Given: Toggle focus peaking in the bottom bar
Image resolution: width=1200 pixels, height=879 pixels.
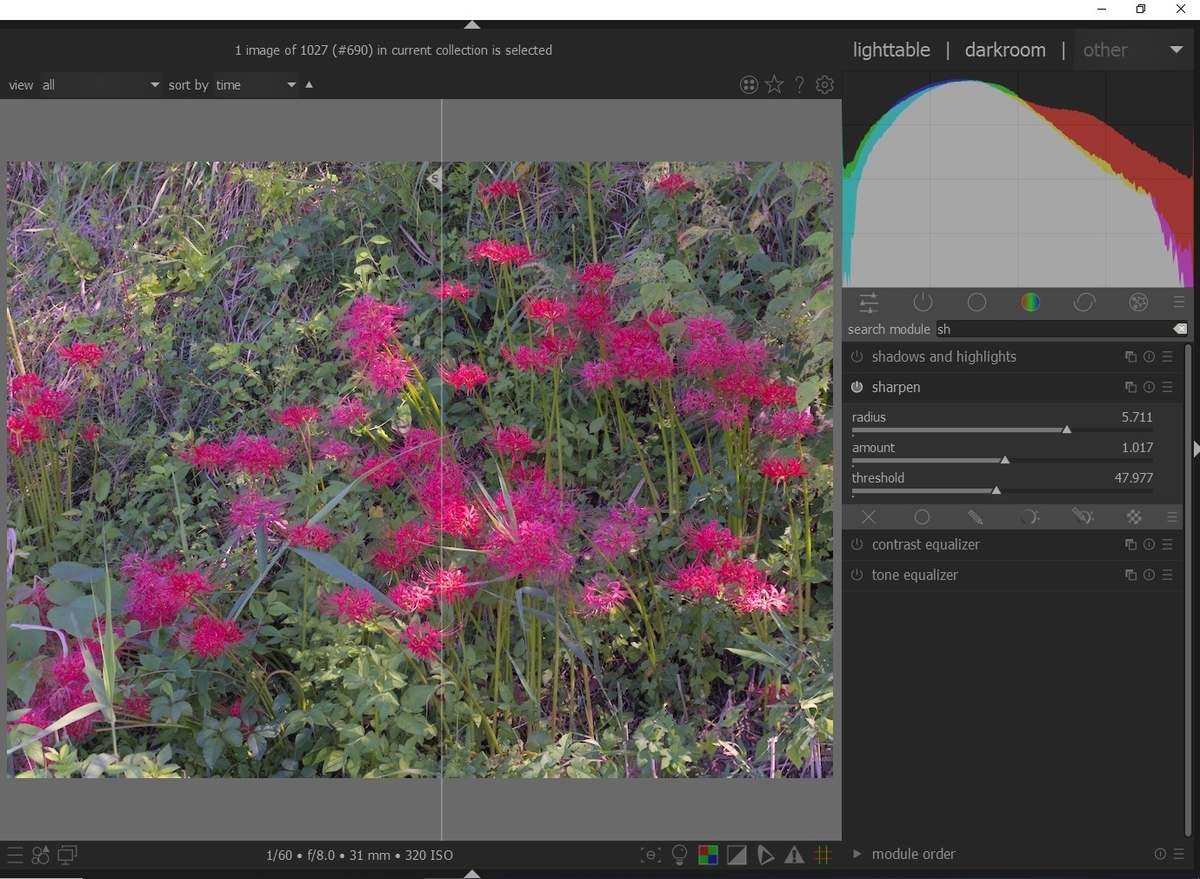Looking at the screenshot, I should click(x=651, y=855).
